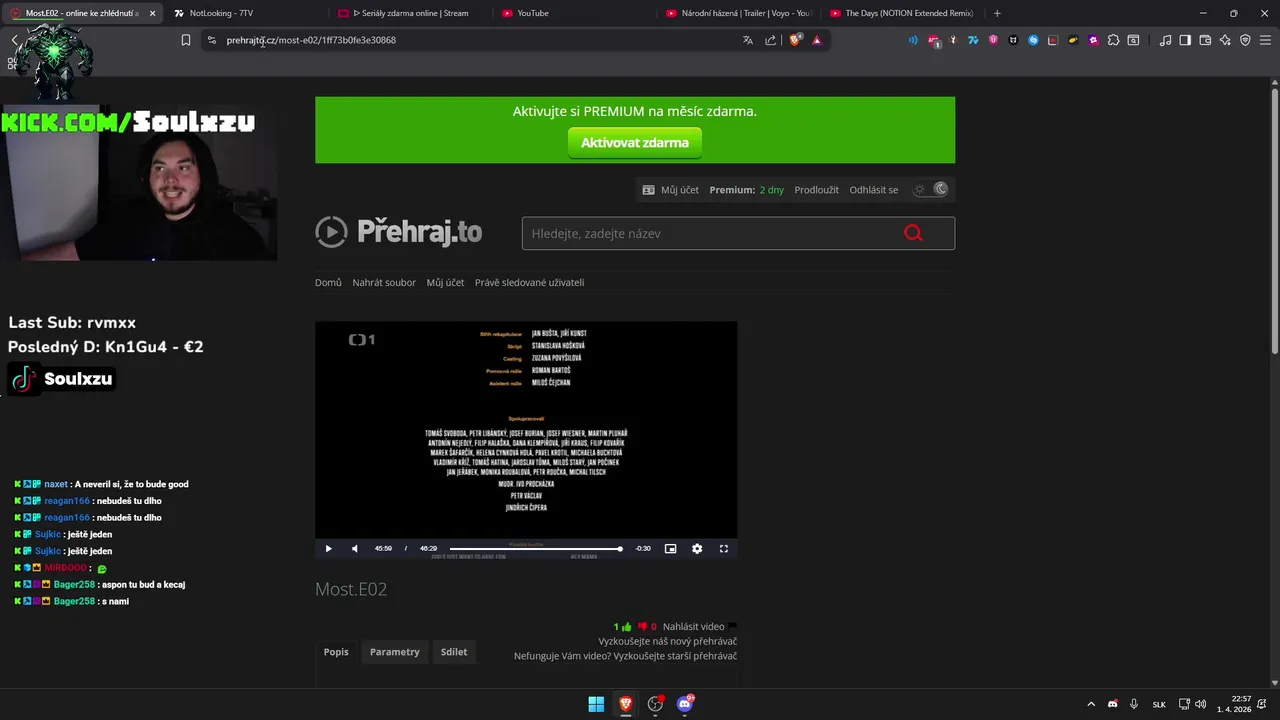Select the Parametry tab
The image size is (1280, 720).
[395, 652]
